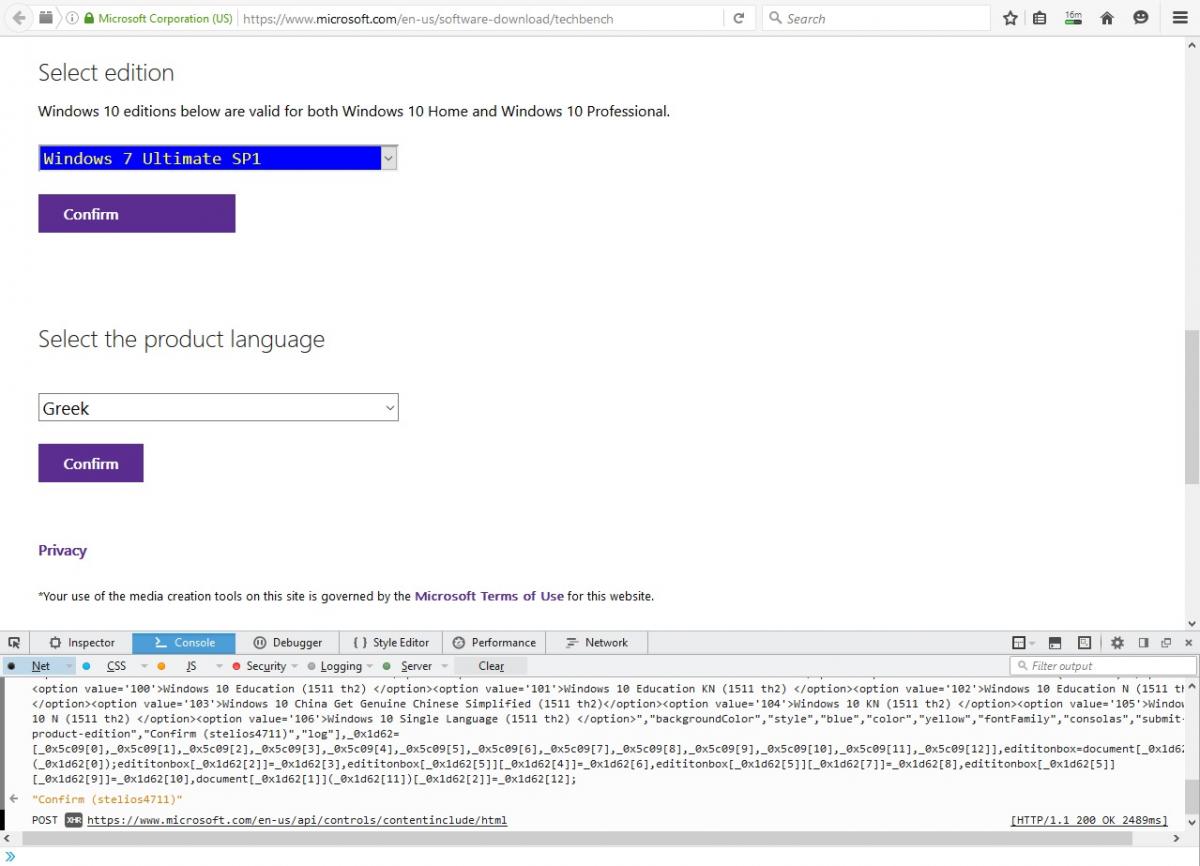The width and height of the screenshot is (1200, 866).
Task: Expand the Logging filter dropdown arrow
Action: (370, 666)
